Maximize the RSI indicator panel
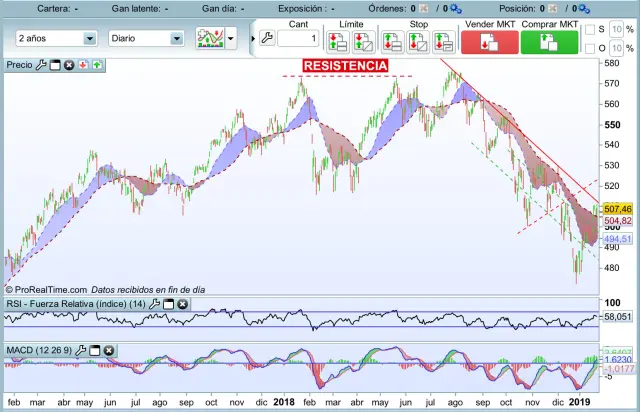Screen dimensions: 640x412 [168, 304]
